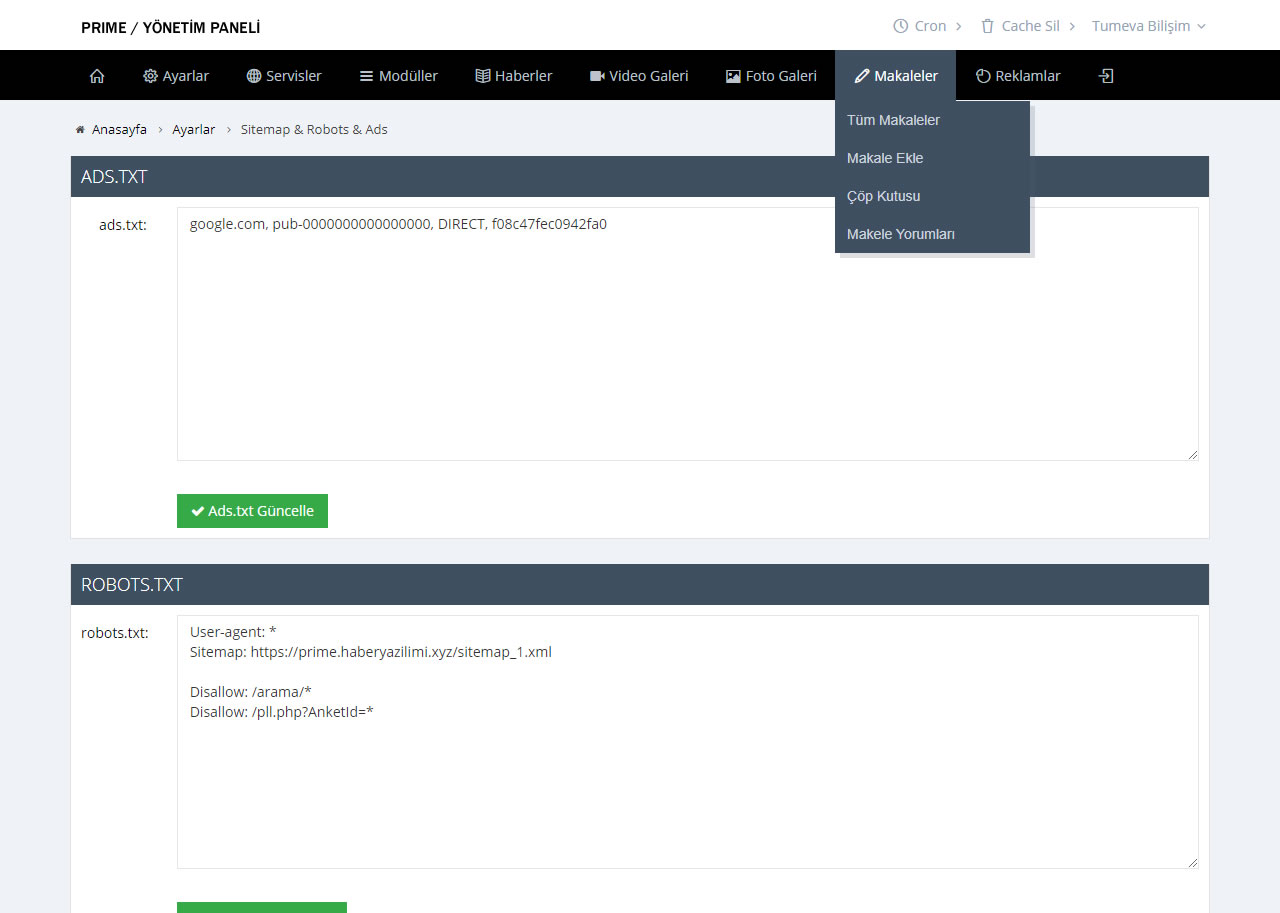Click the pie chart icon beside Reklamlar
This screenshot has height=913, width=1280.
pos(983,76)
